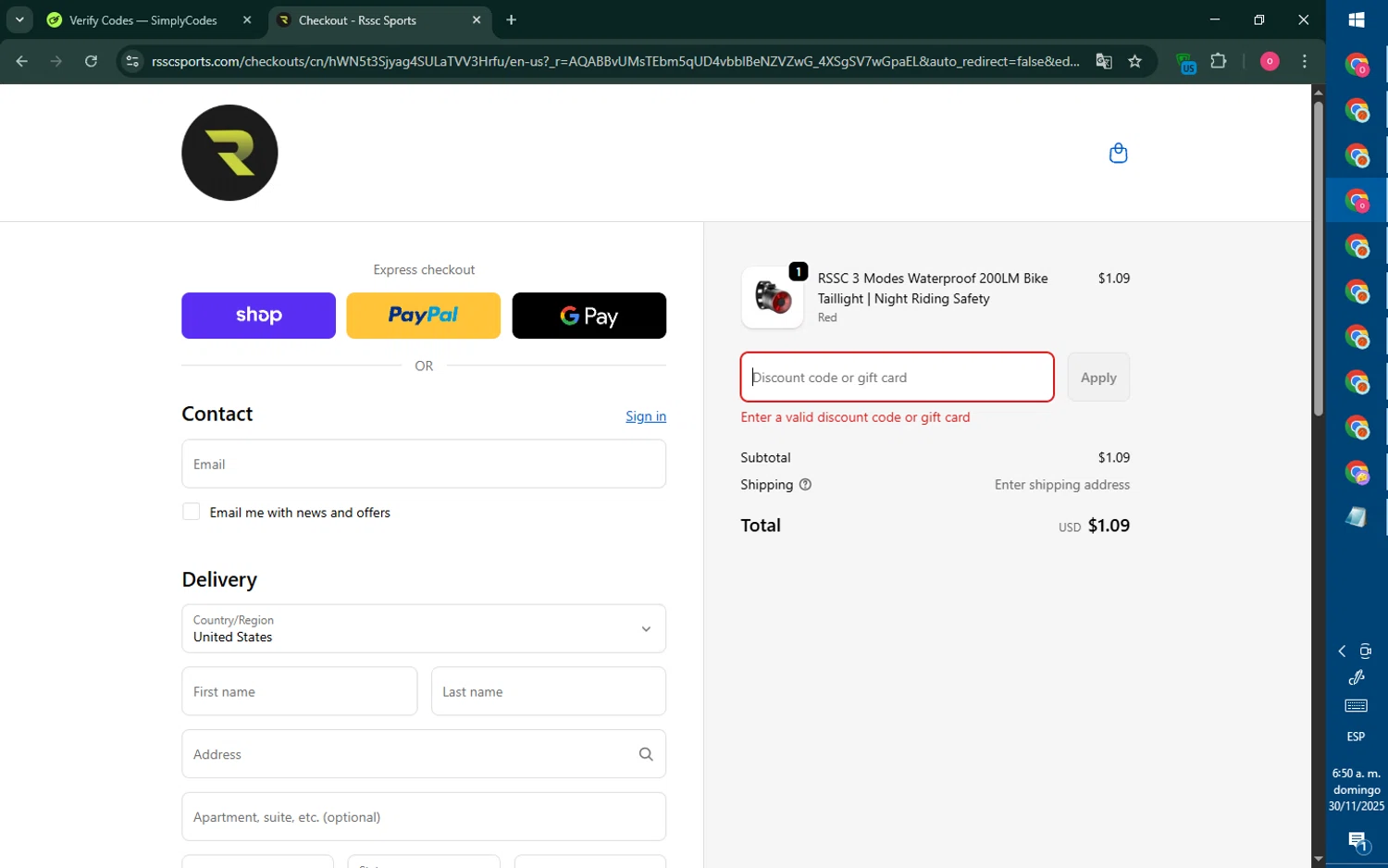This screenshot has width=1388, height=868.
Task: Open the Windows Start button
Action: click(1357, 19)
